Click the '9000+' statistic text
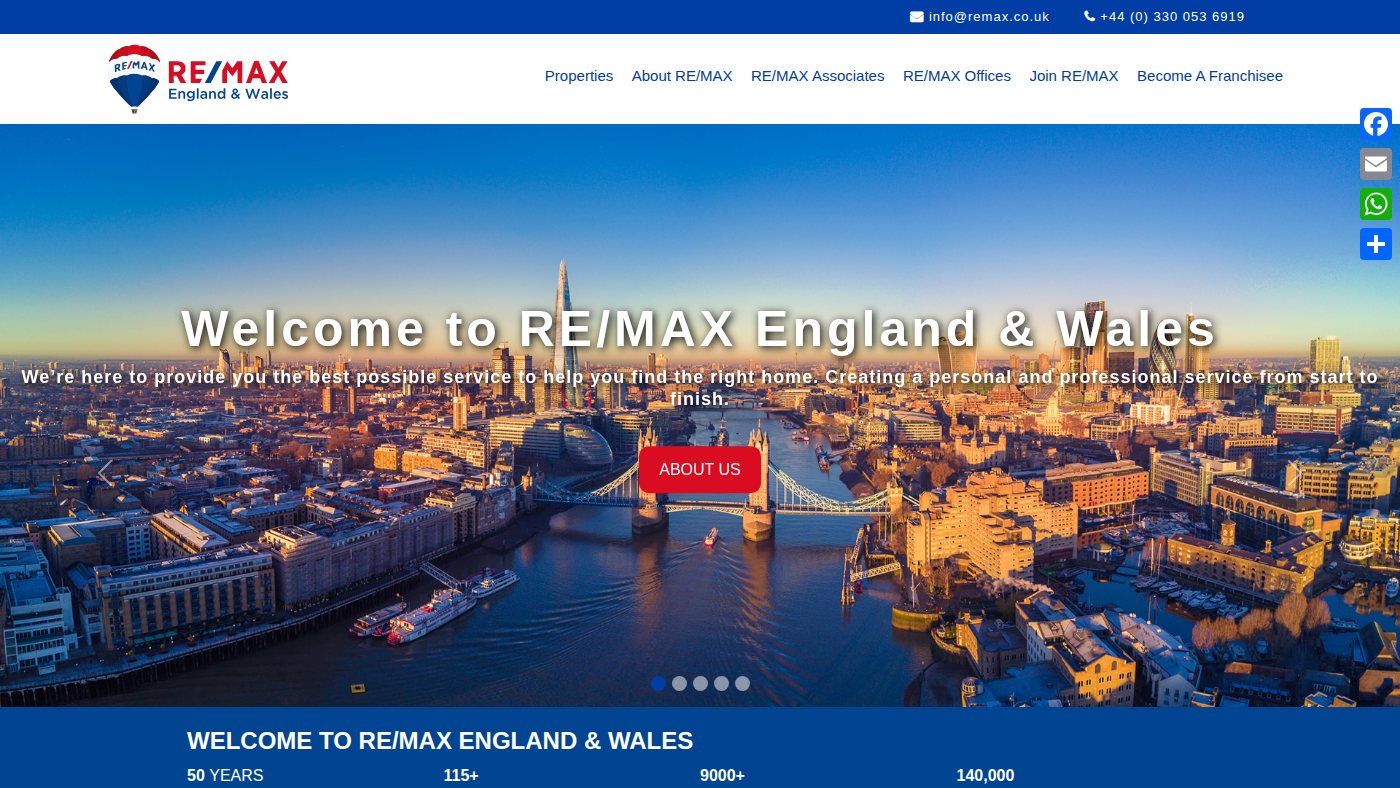This screenshot has width=1400, height=788. (722, 776)
